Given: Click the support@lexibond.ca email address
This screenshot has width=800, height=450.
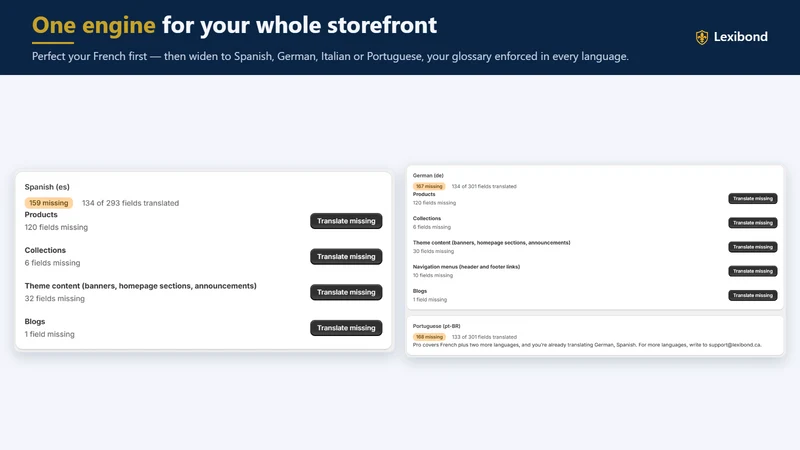Looking at the screenshot, I should [735, 345].
